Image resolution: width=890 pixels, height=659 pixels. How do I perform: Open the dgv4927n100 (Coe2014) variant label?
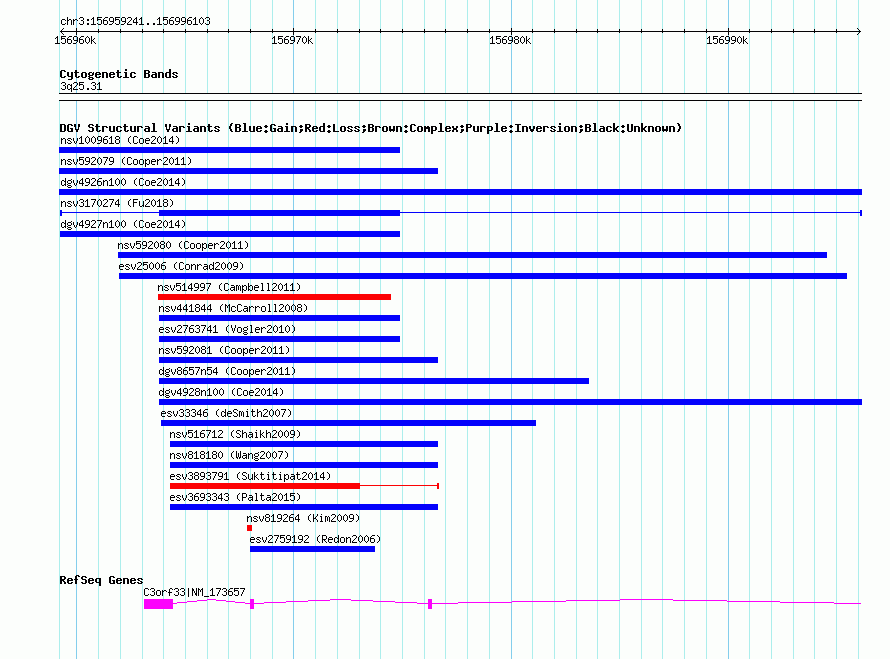tap(123, 224)
